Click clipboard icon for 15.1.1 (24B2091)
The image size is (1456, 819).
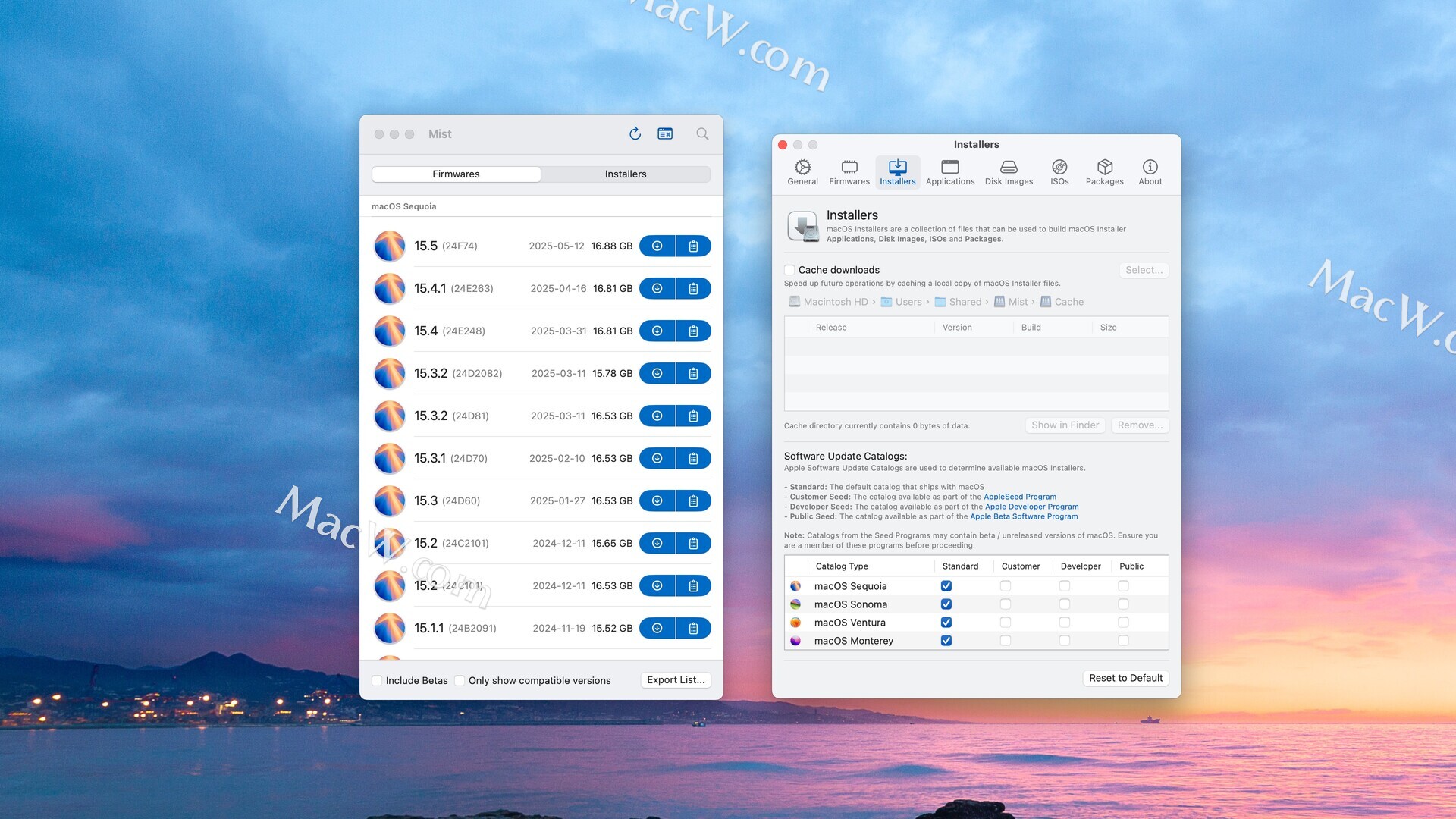(x=693, y=628)
